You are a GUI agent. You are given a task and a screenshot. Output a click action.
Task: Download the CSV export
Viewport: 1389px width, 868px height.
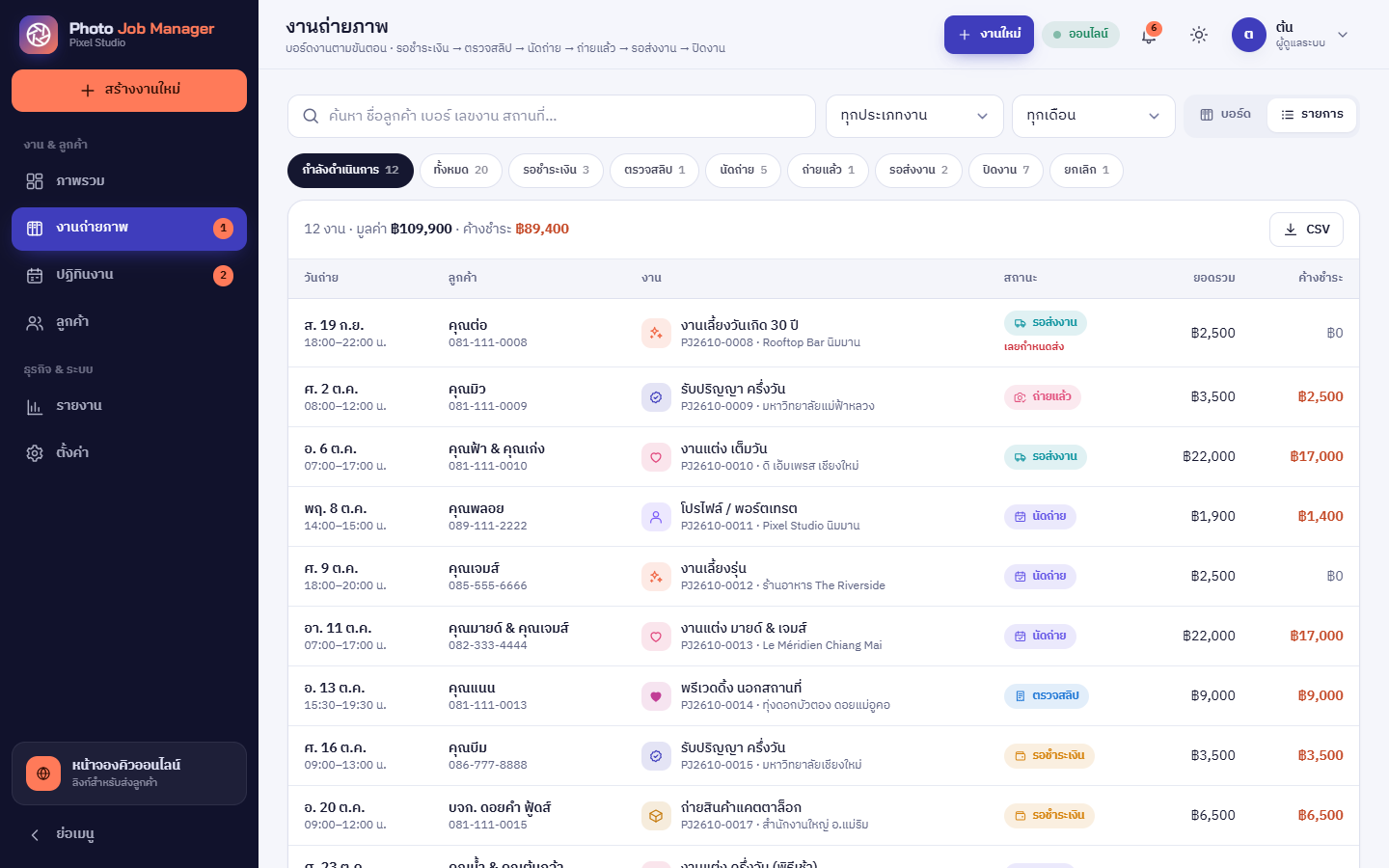(x=1306, y=230)
